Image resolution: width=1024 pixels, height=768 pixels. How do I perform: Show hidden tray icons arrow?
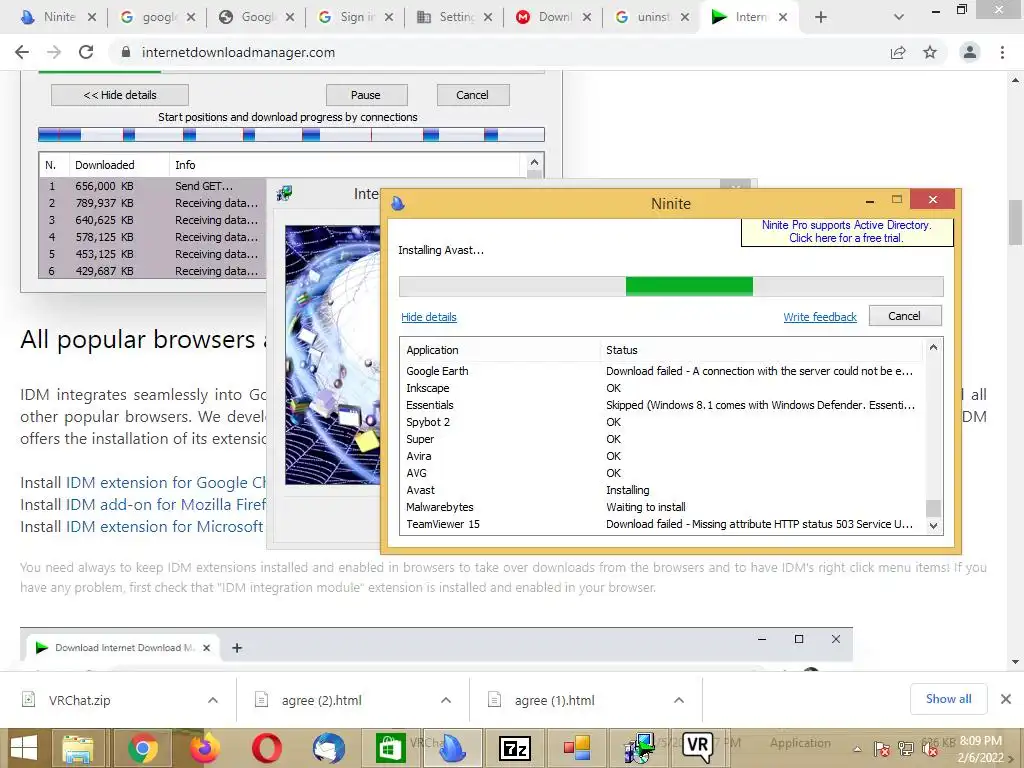pos(857,749)
